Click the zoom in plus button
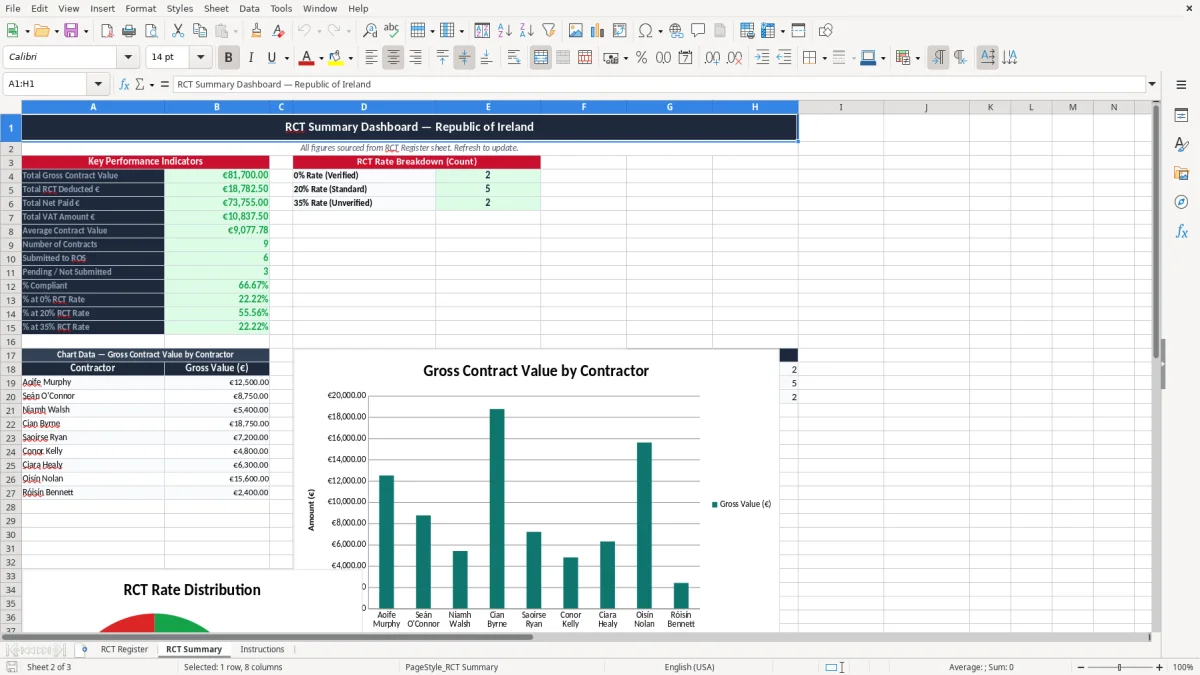Viewport: 1200px width, 675px height. point(1160,667)
